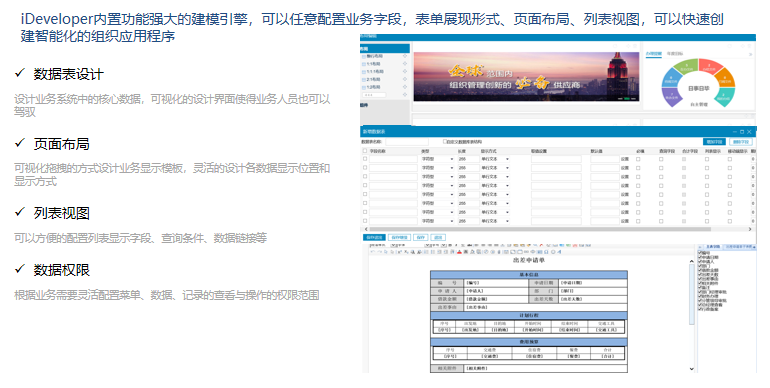Open the 显示方式 dropdown in the second field row
Viewport: 770px width, 388px height.
pos(495,168)
